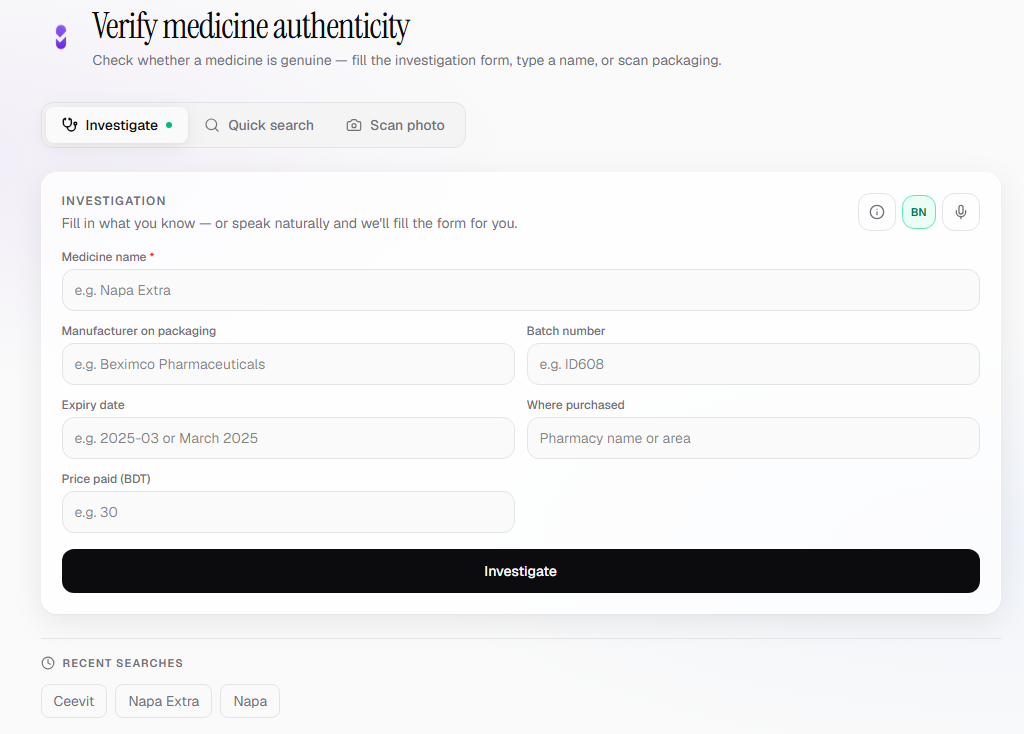Click the clock icon beside Recent Searches

coord(48,663)
